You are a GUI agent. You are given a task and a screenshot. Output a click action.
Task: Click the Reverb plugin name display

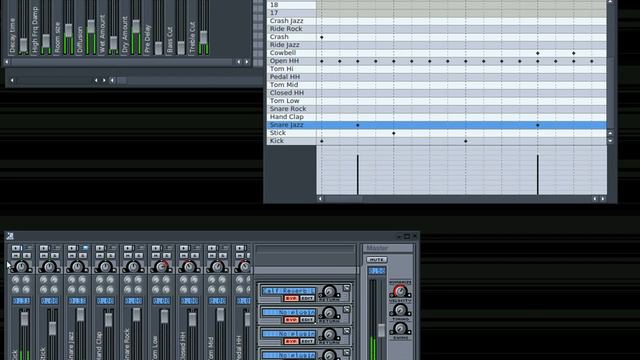click(288, 291)
